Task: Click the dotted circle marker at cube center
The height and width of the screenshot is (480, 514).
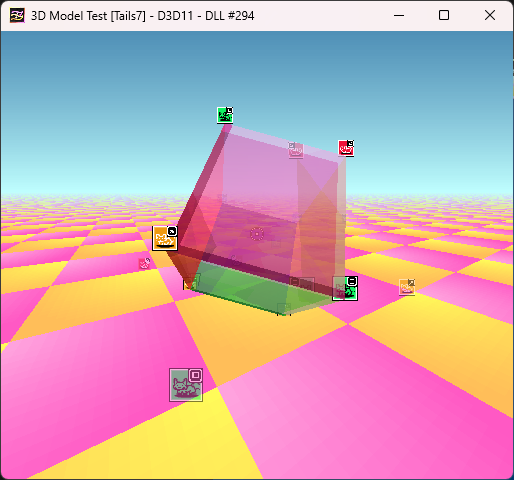Action: tap(257, 234)
